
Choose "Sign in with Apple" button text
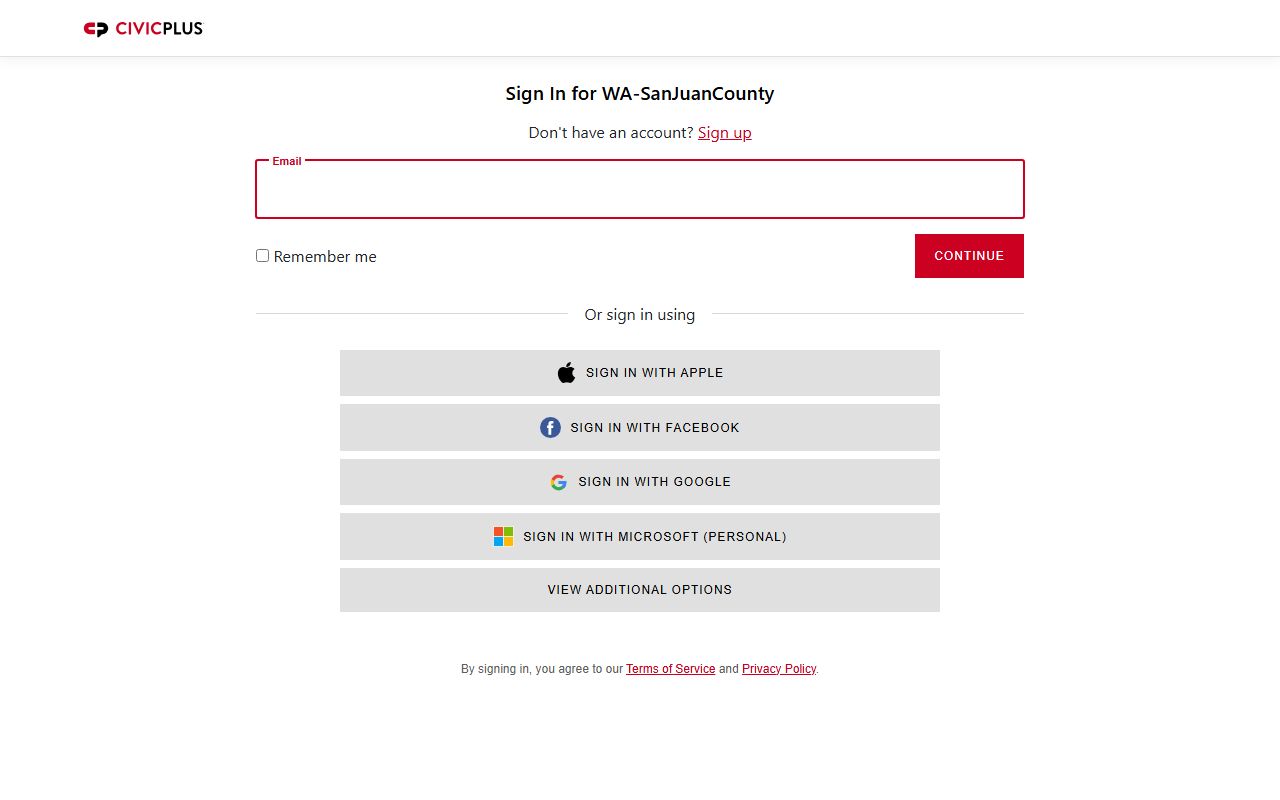coord(654,373)
